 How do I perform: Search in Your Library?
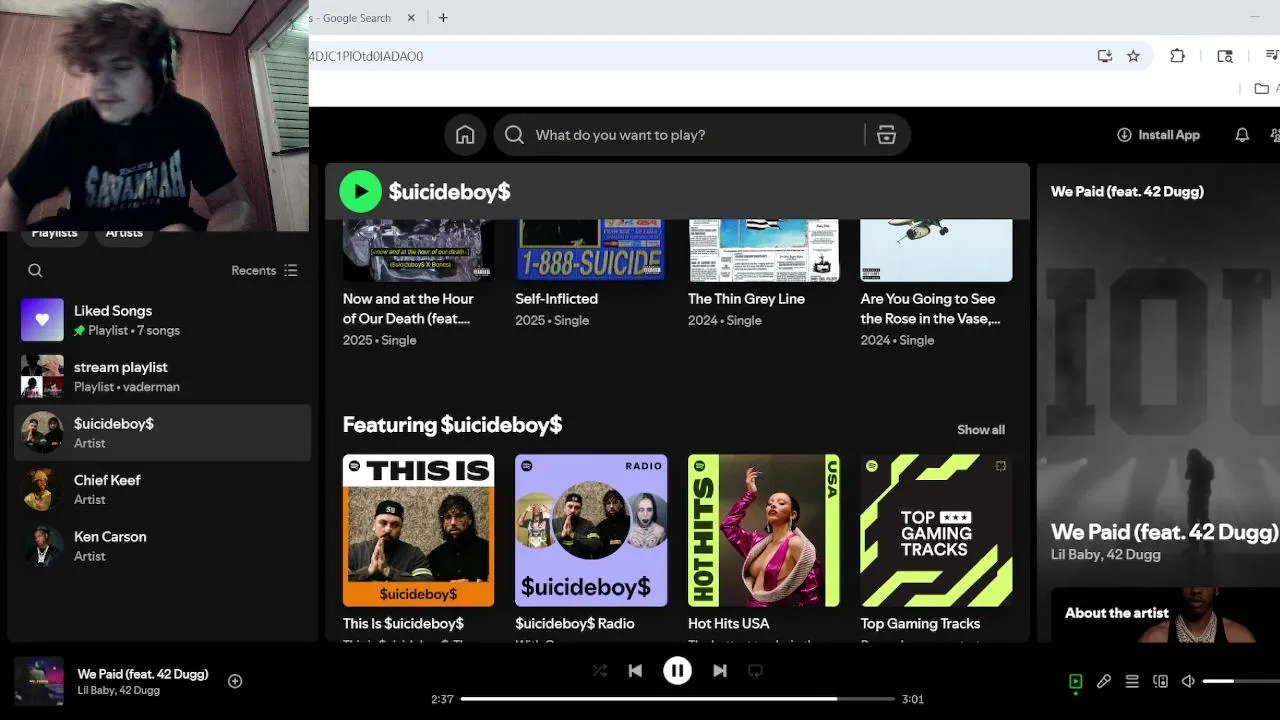point(35,270)
